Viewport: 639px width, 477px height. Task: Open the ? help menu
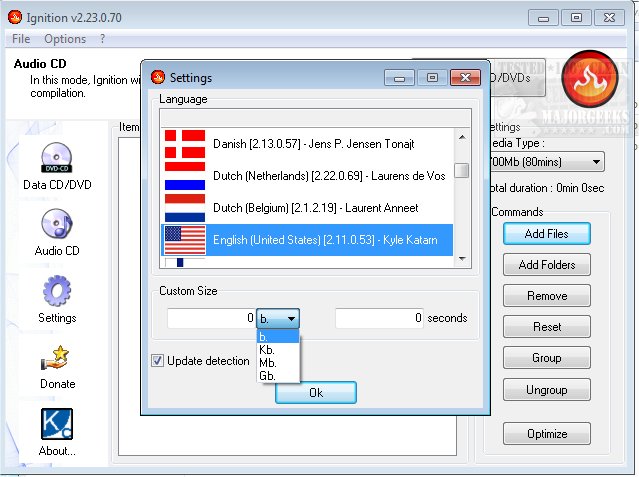(102, 39)
